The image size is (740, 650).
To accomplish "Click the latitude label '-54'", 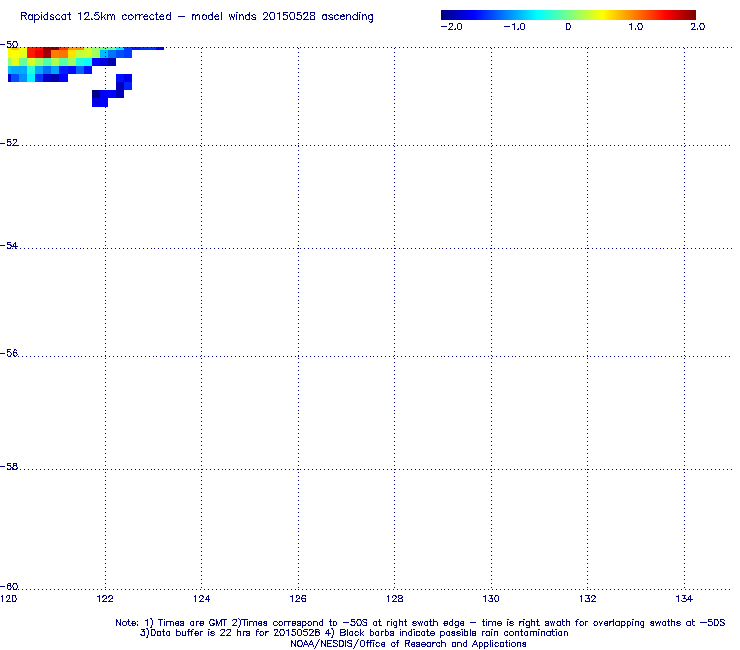I will (x=9, y=245).
